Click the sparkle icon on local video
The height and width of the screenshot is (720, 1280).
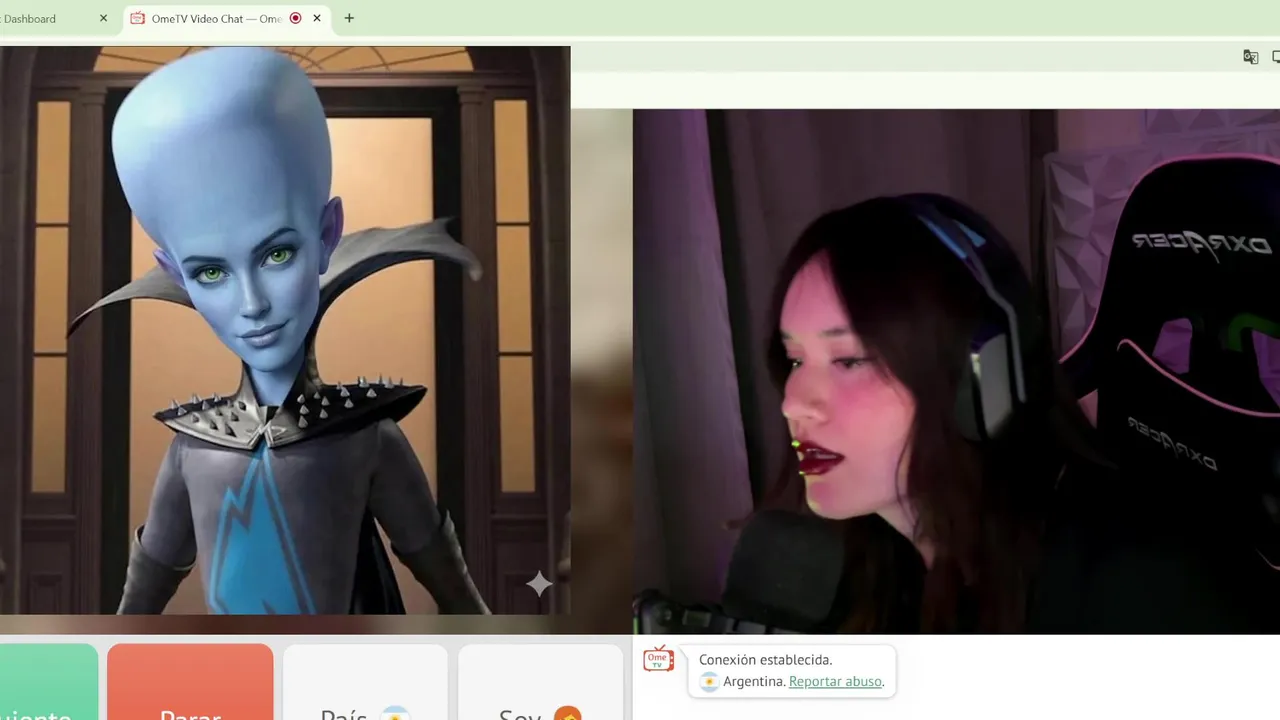pos(539,584)
